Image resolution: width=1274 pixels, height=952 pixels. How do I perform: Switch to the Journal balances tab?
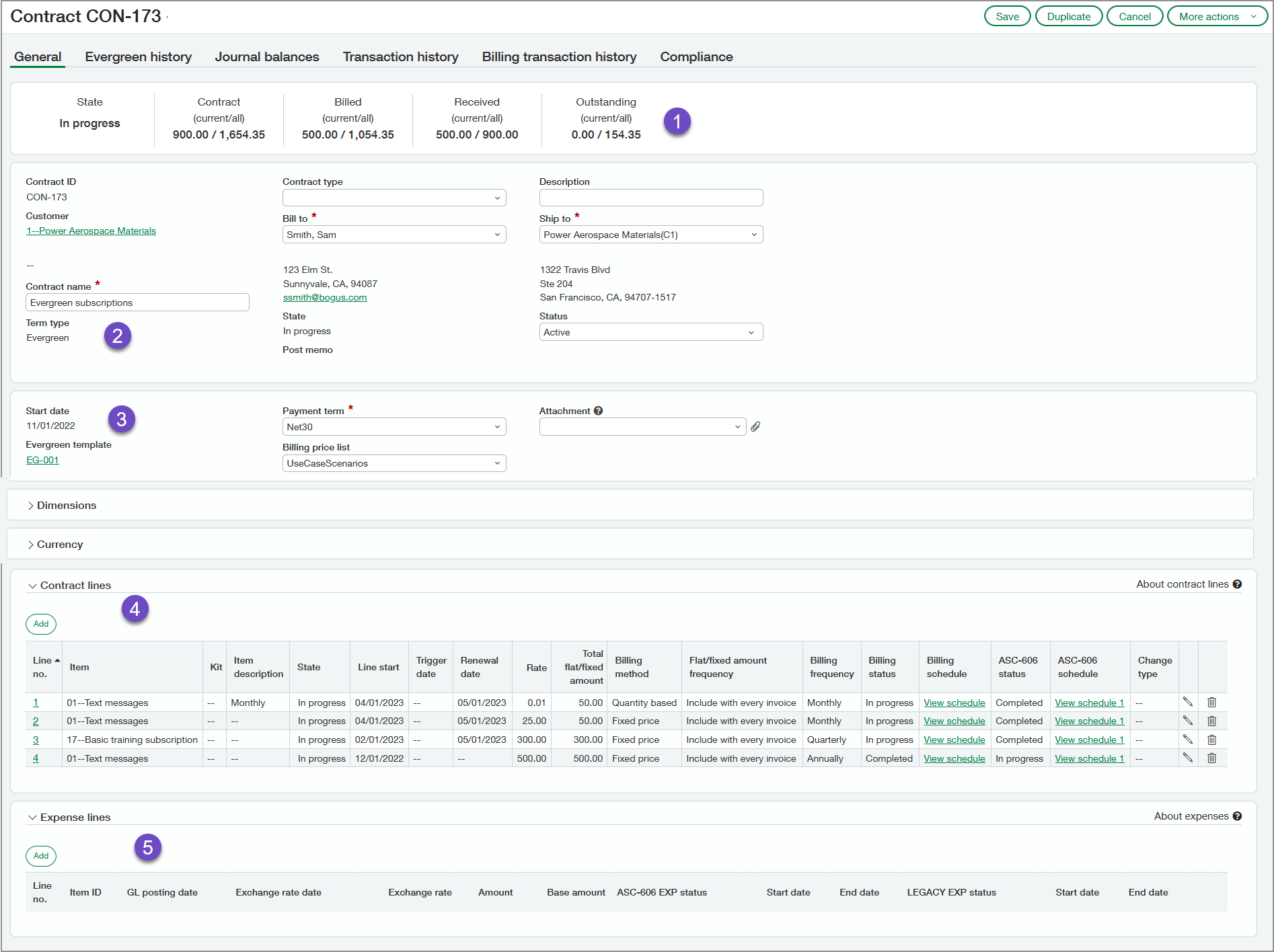266,56
